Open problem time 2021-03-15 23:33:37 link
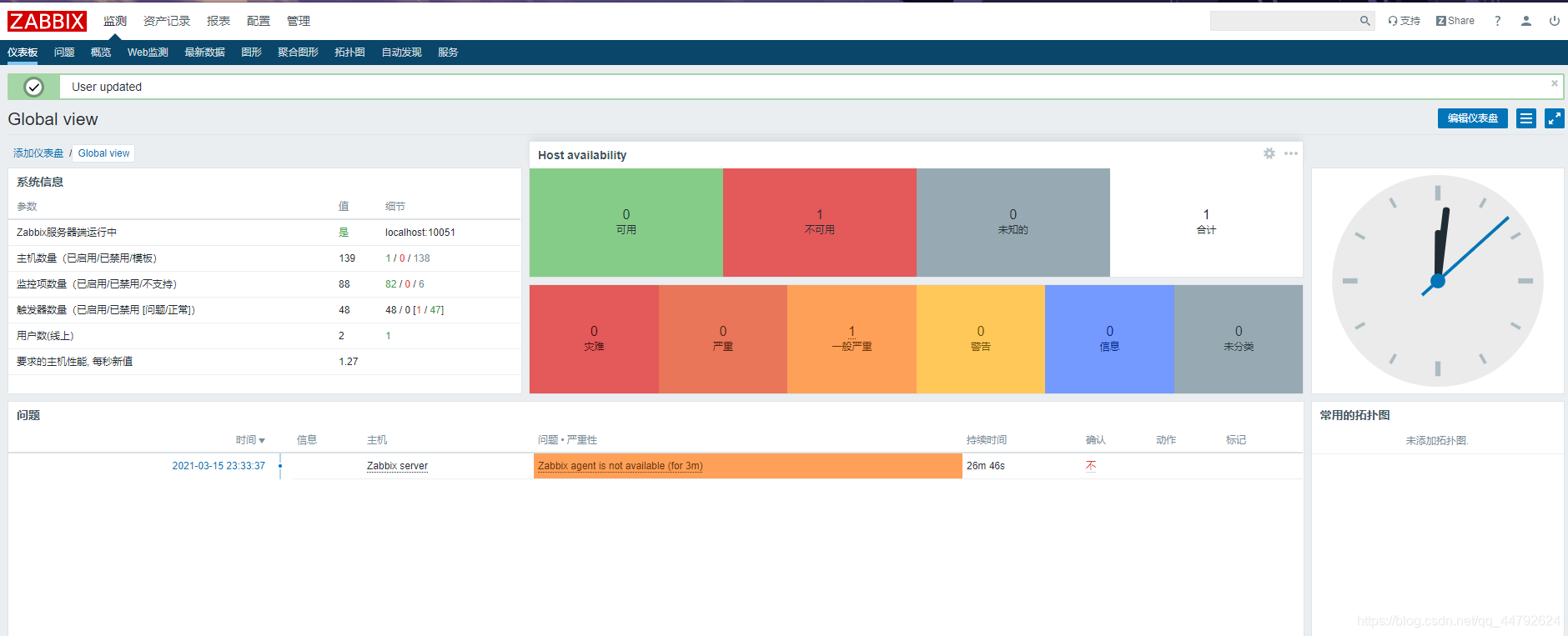The image size is (1568, 636). click(219, 466)
